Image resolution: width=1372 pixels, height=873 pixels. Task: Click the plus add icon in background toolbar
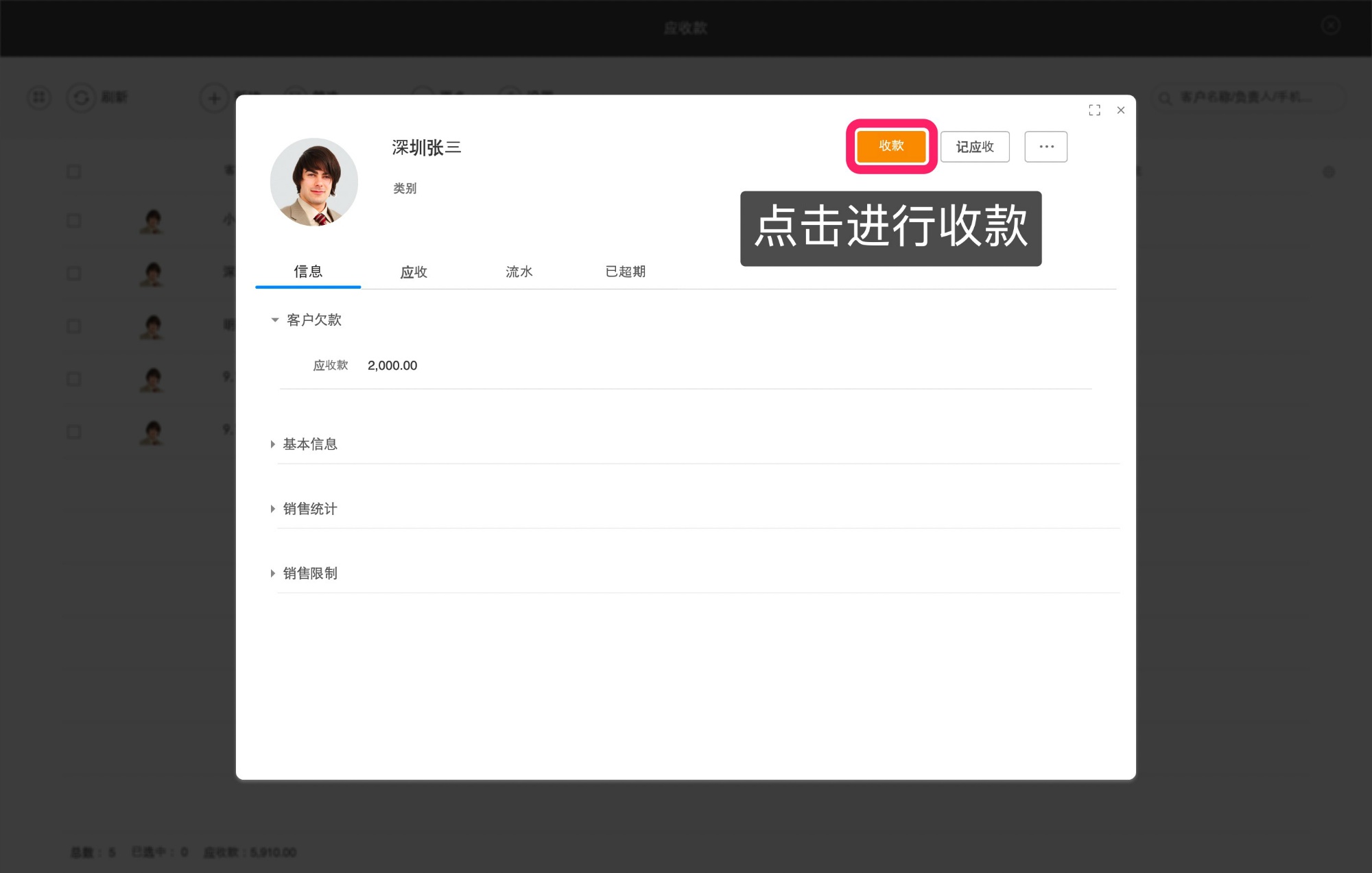coord(214,98)
